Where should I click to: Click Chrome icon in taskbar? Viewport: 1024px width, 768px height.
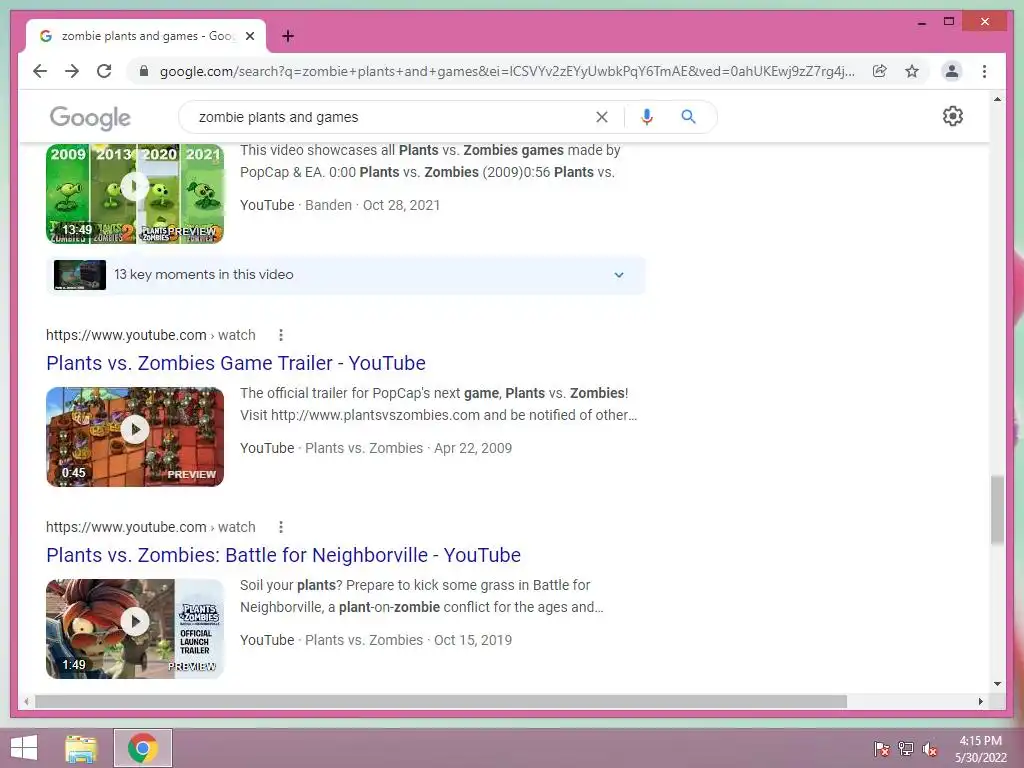(142, 748)
